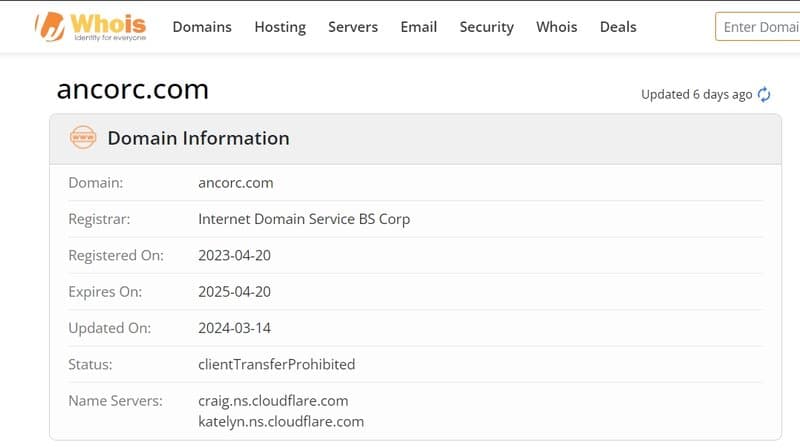The image size is (800, 448).
Task: Open the Hosting menu
Action: (280, 27)
